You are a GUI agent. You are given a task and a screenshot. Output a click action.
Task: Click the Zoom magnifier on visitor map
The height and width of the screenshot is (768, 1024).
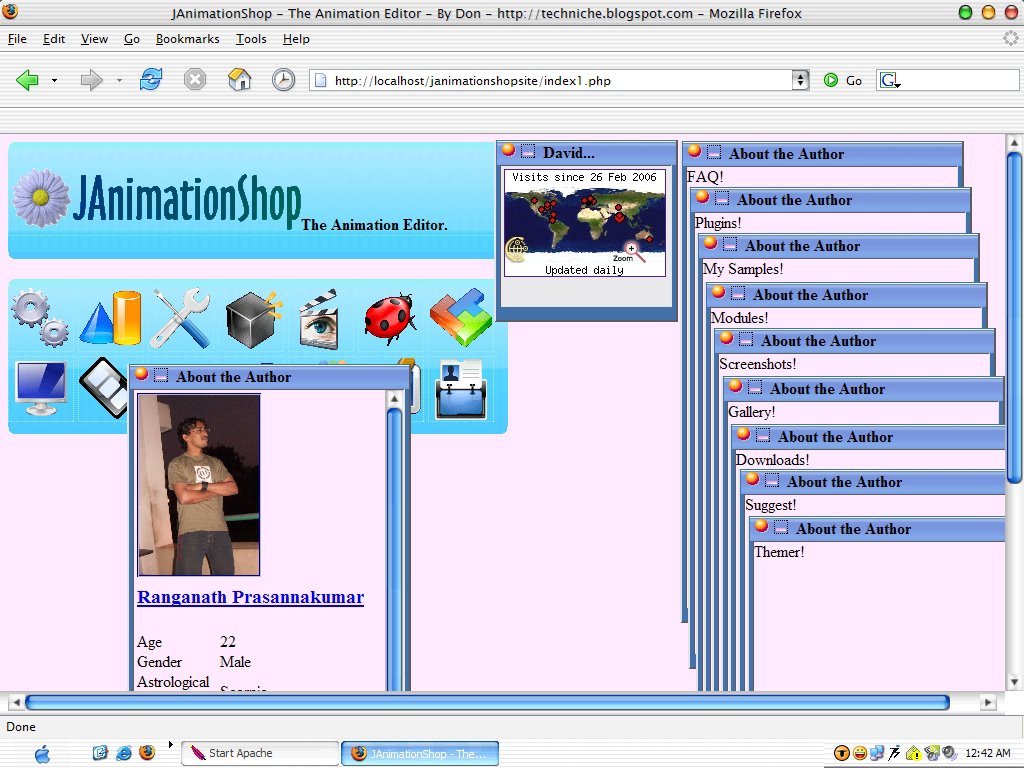point(633,251)
